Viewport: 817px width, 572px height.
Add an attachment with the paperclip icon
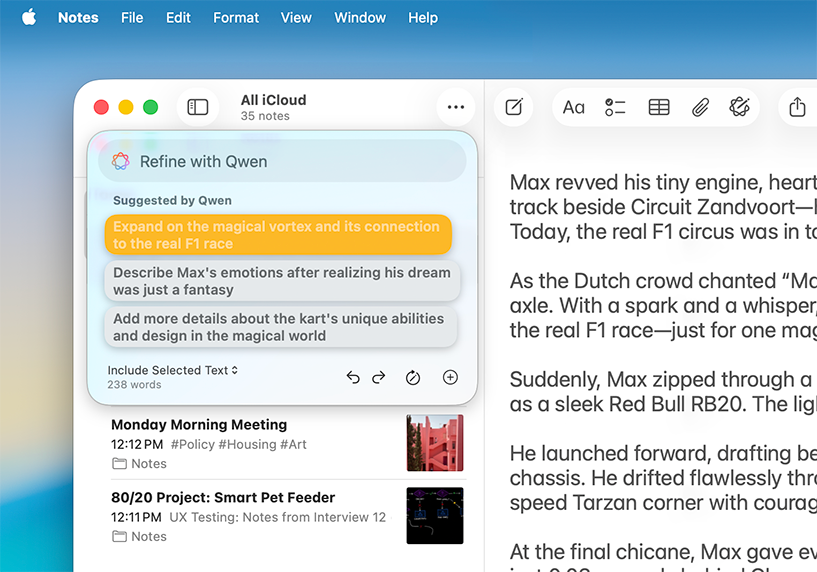click(700, 107)
